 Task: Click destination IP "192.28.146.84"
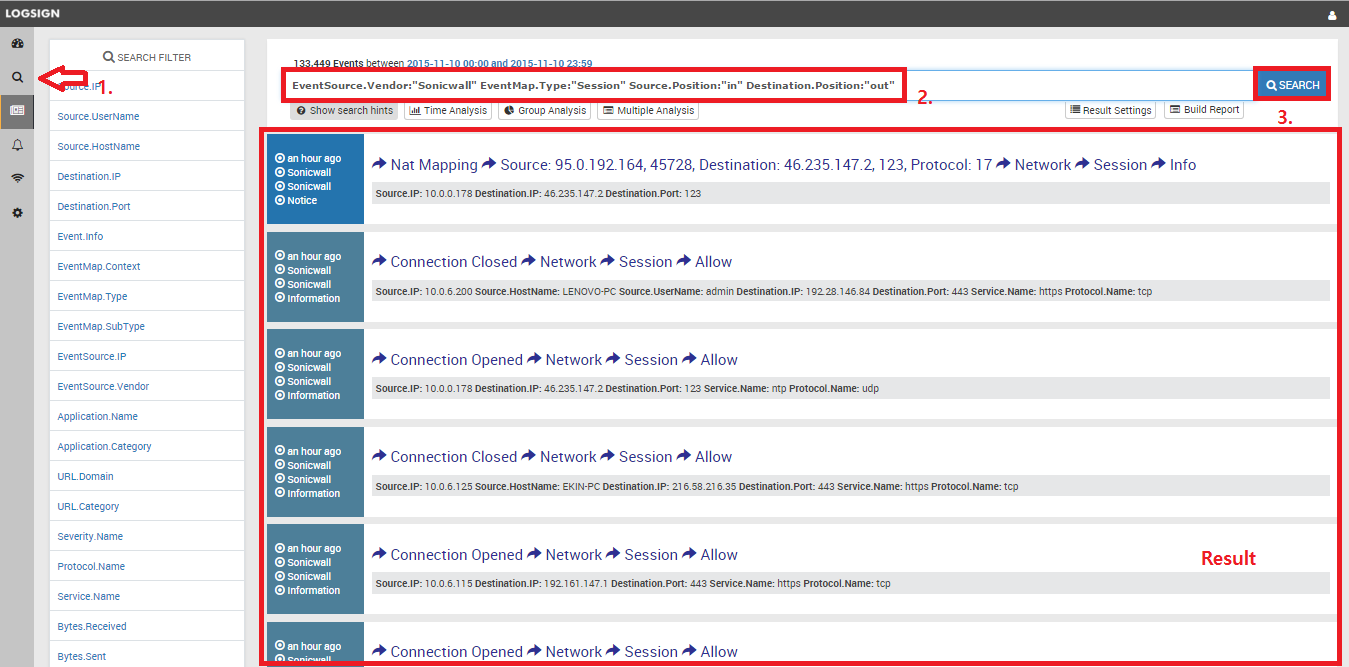838,291
